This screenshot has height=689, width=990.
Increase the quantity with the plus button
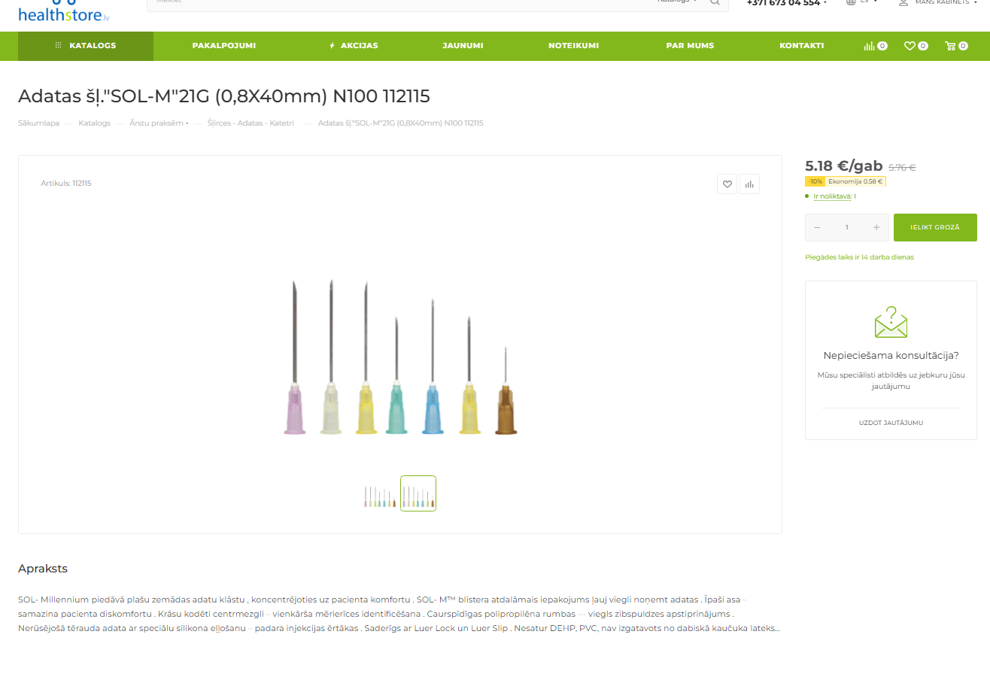click(x=876, y=227)
